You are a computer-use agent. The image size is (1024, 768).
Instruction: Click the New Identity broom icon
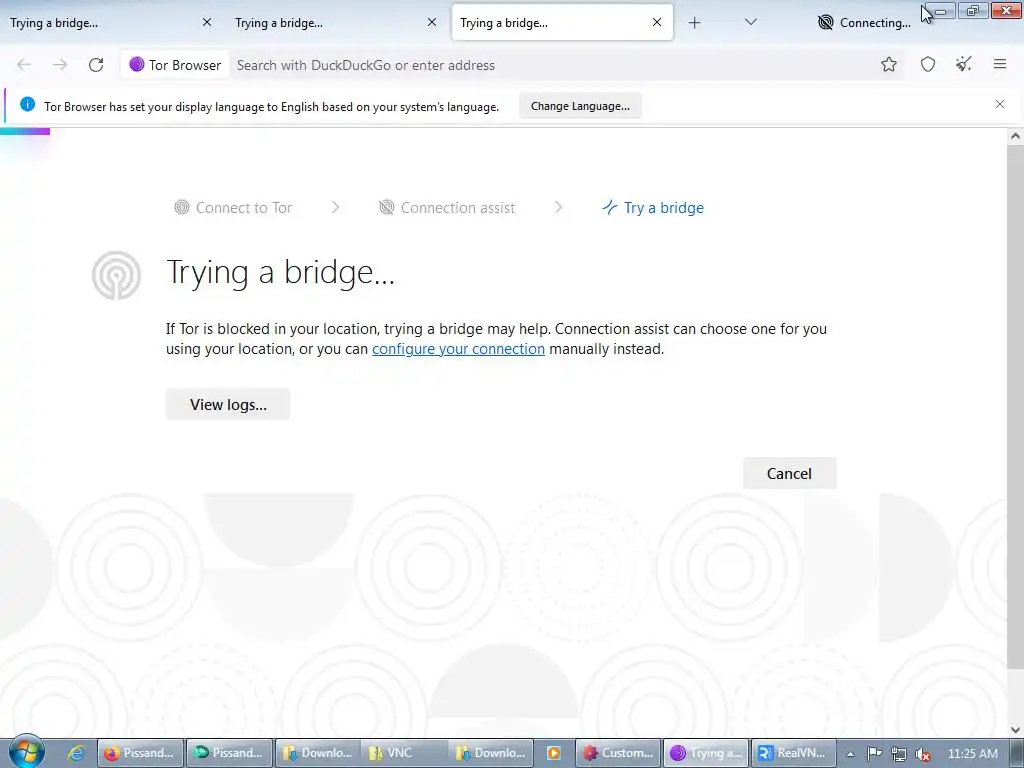coord(964,64)
